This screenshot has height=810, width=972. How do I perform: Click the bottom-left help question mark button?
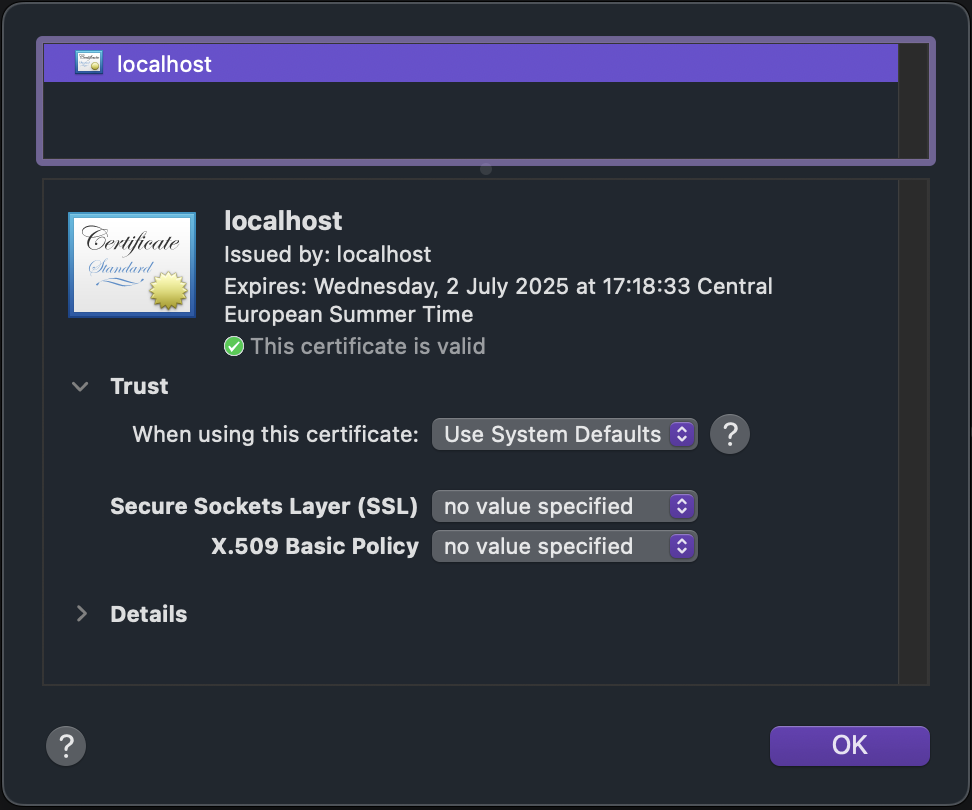66,745
